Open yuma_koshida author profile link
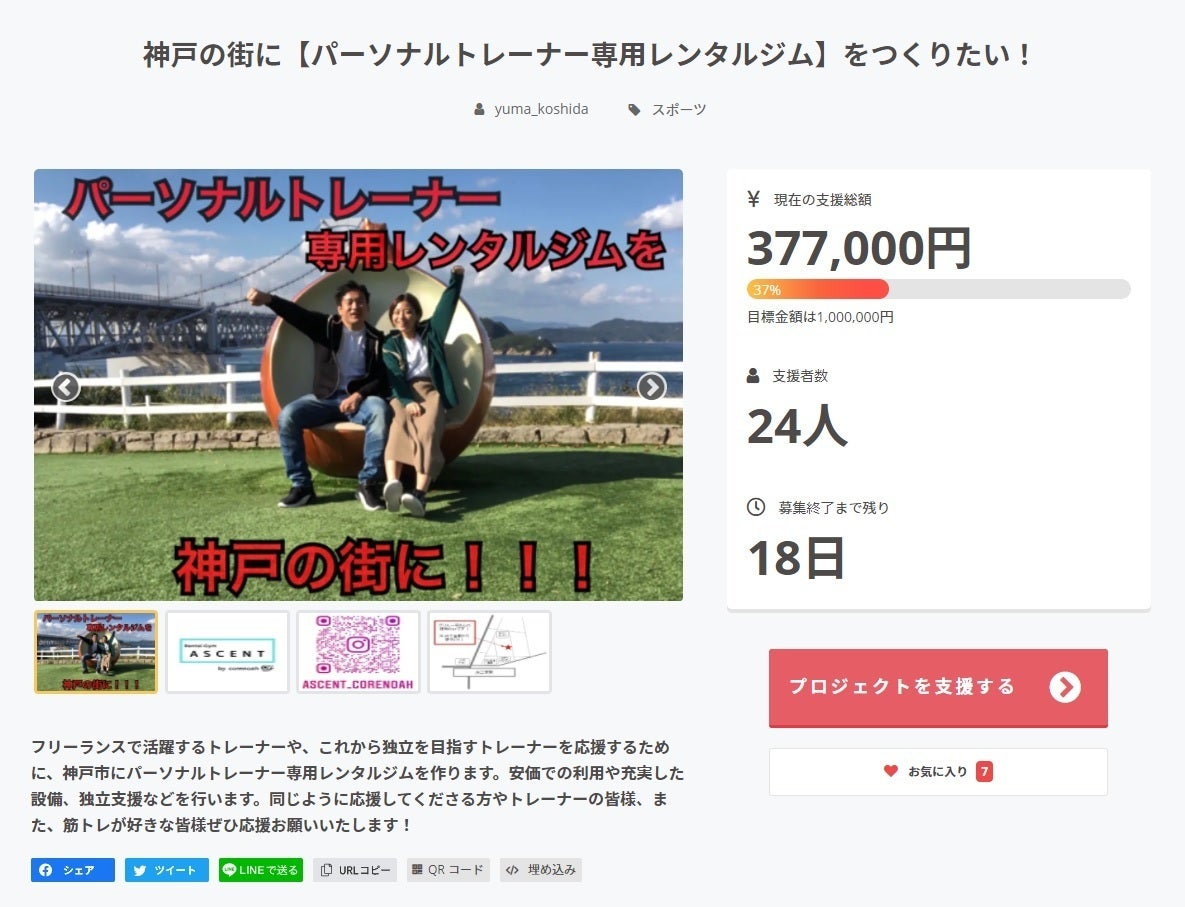 coord(541,109)
